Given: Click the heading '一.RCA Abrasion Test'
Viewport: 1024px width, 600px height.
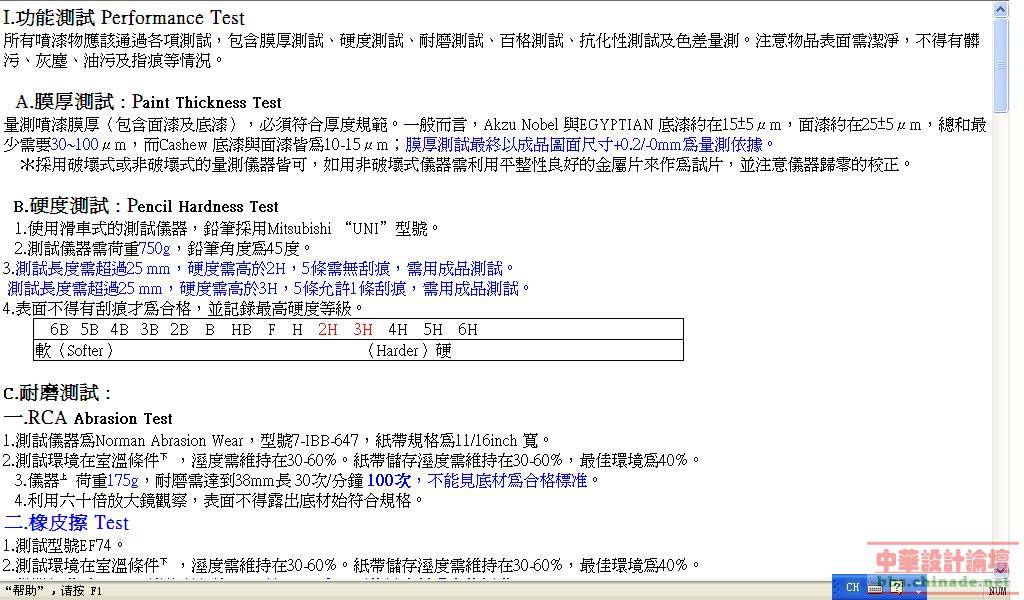Looking at the screenshot, I should 88,418.
